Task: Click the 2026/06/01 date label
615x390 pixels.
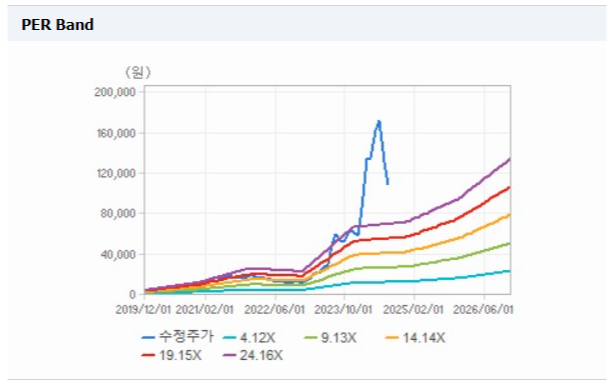Action: (483, 310)
